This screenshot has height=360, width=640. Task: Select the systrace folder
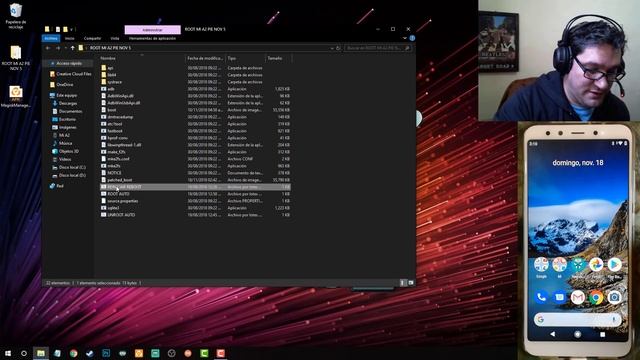pos(196,82)
